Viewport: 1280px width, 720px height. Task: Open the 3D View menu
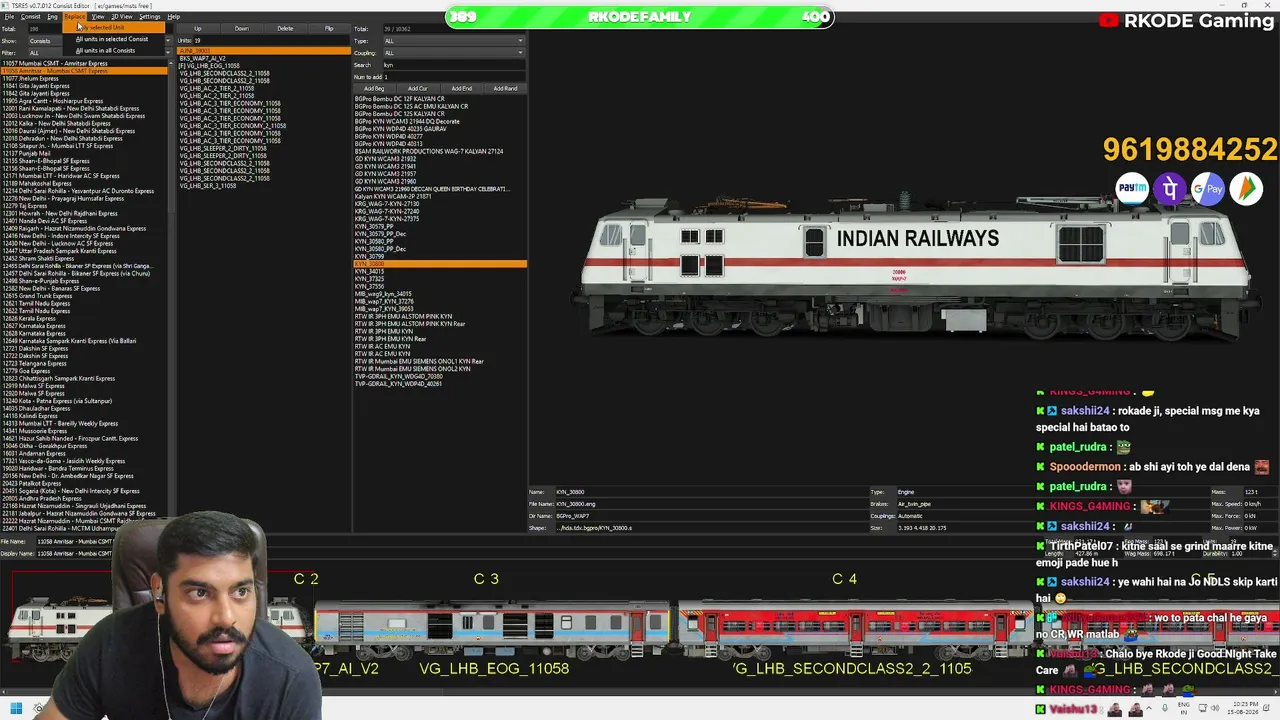coord(122,17)
